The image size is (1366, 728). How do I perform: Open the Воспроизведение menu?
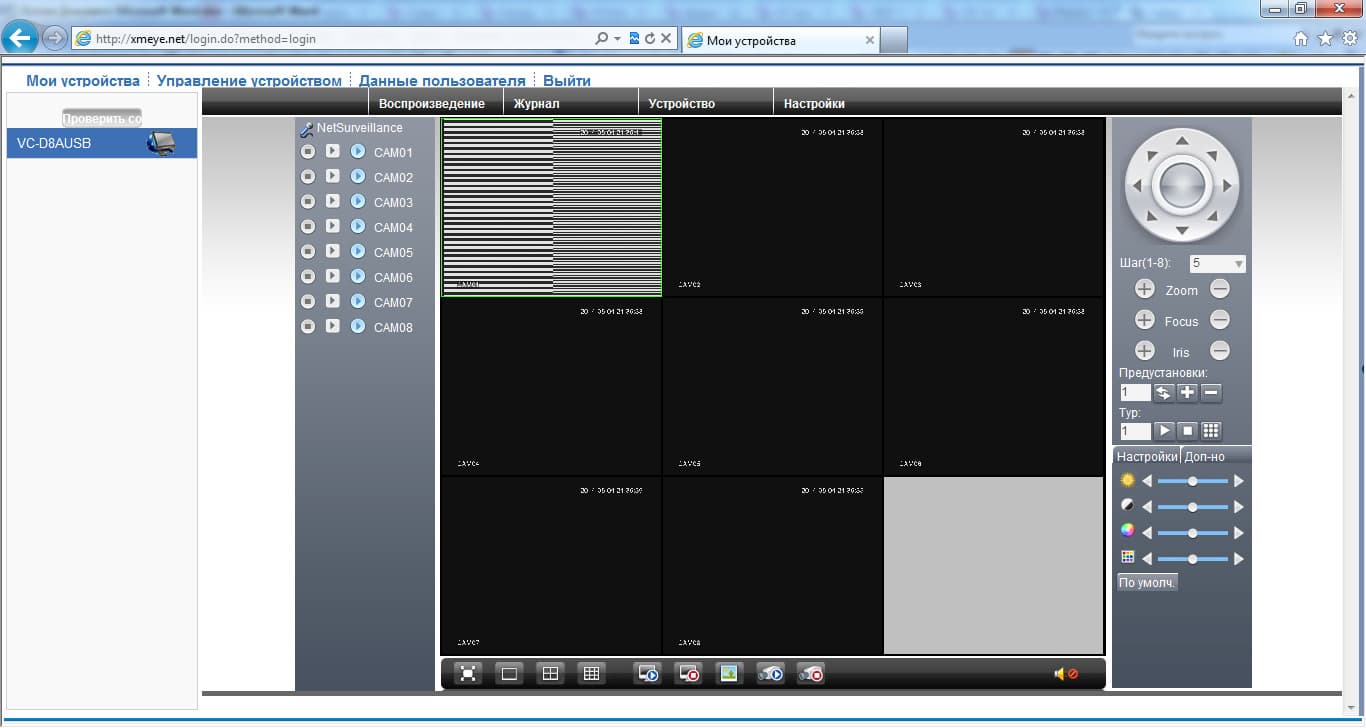pos(432,103)
